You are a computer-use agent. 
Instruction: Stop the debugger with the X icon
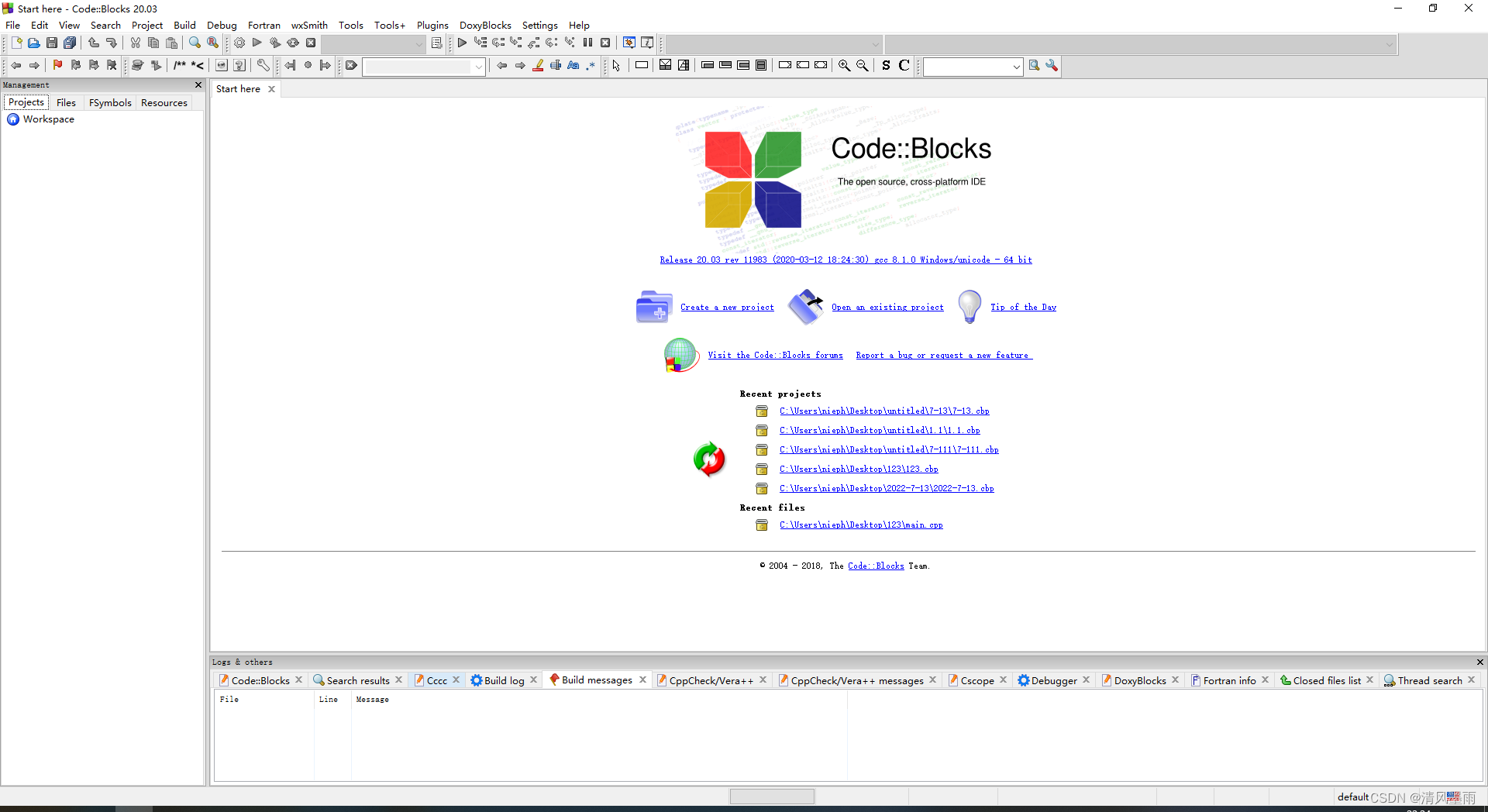pyautogui.click(x=605, y=43)
